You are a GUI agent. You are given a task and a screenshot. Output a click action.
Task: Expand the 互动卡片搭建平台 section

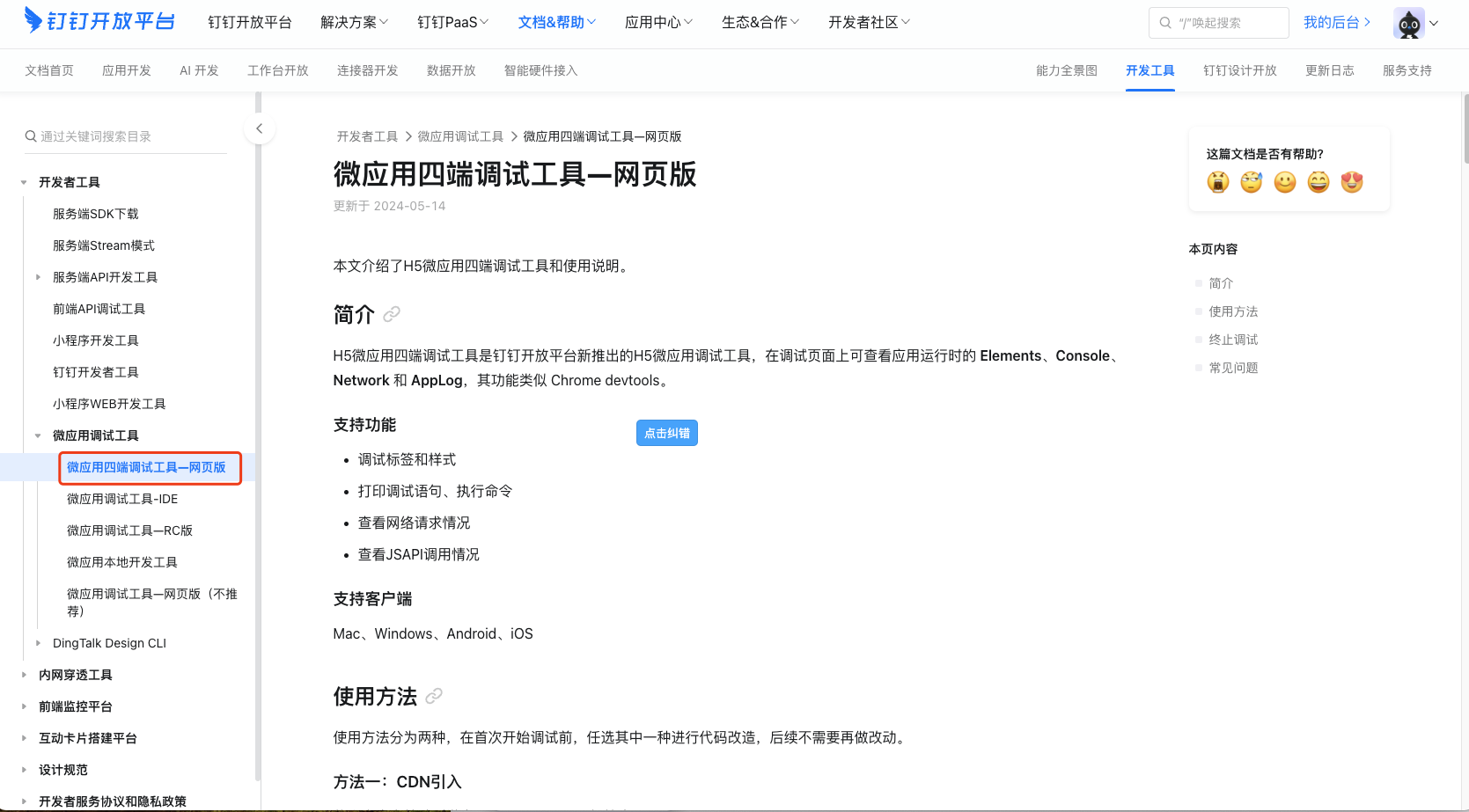pyautogui.click(x=24, y=738)
